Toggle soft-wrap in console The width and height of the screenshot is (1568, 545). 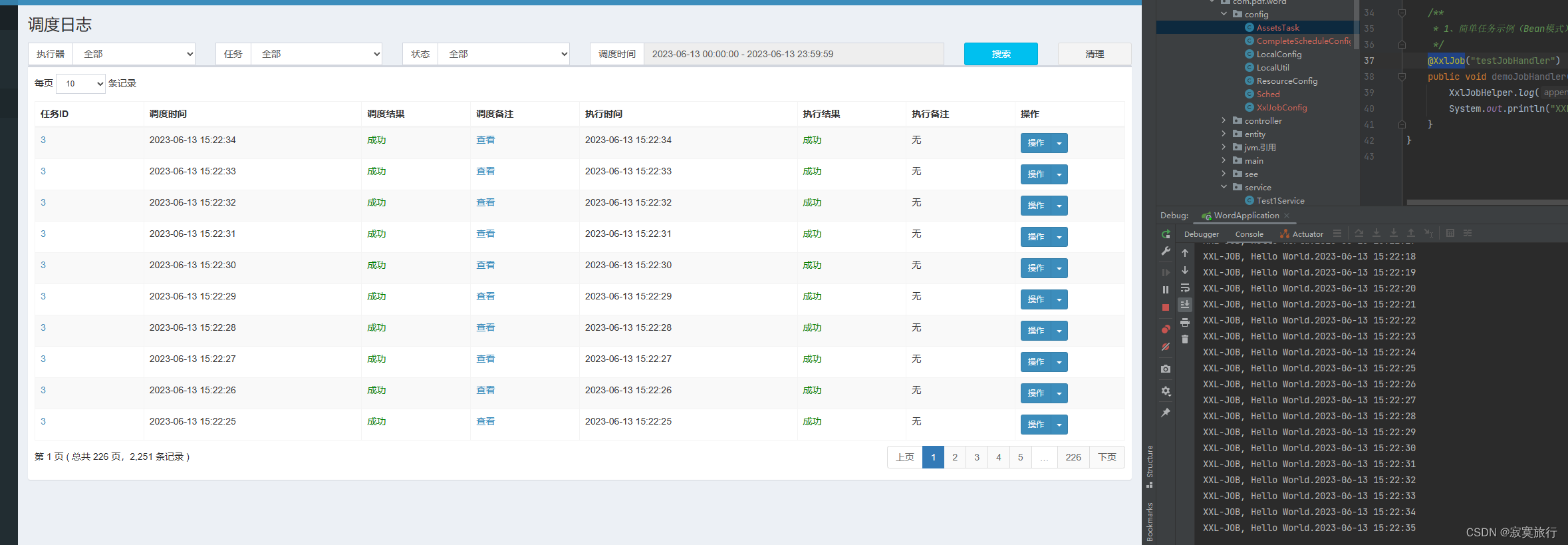(1185, 287)
